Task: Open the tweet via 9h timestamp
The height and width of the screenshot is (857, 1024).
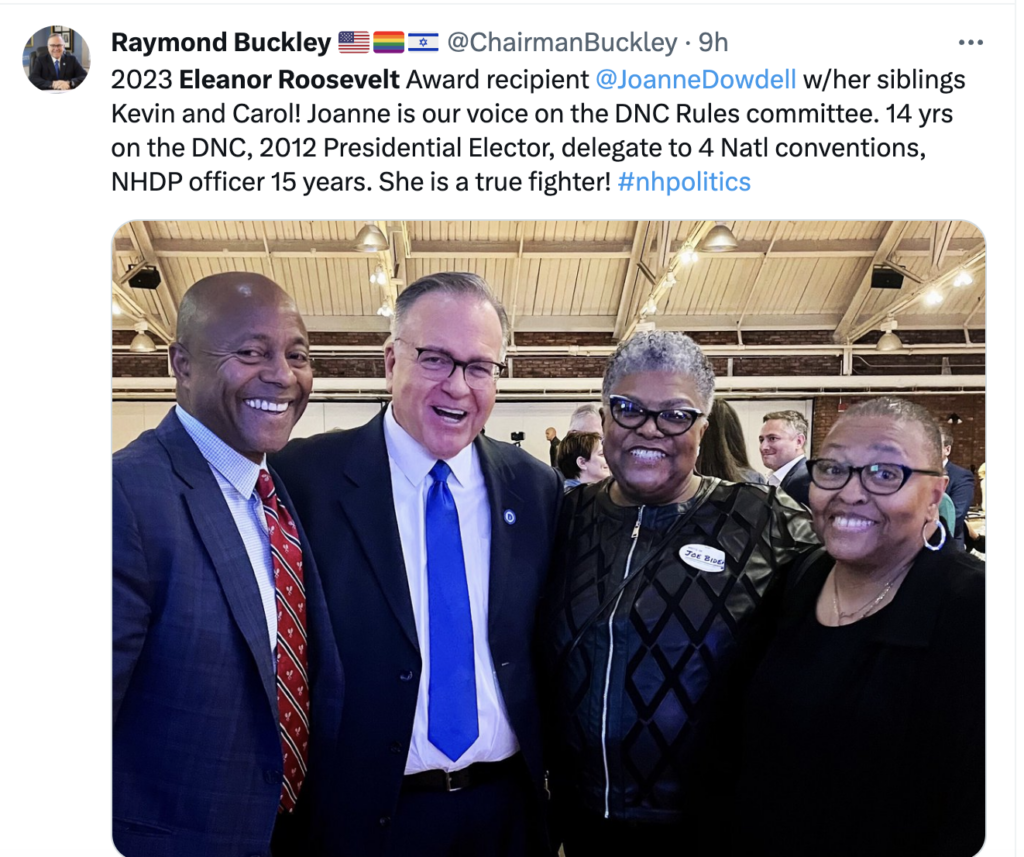Action: pos(713,42)
